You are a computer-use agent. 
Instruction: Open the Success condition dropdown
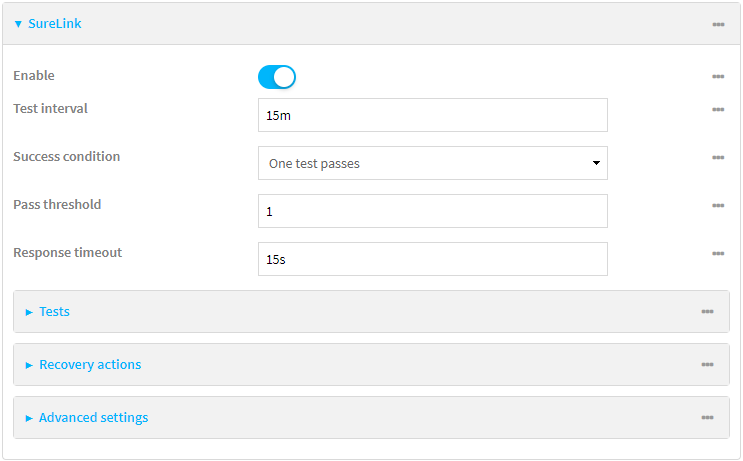[x=432, y=163]
